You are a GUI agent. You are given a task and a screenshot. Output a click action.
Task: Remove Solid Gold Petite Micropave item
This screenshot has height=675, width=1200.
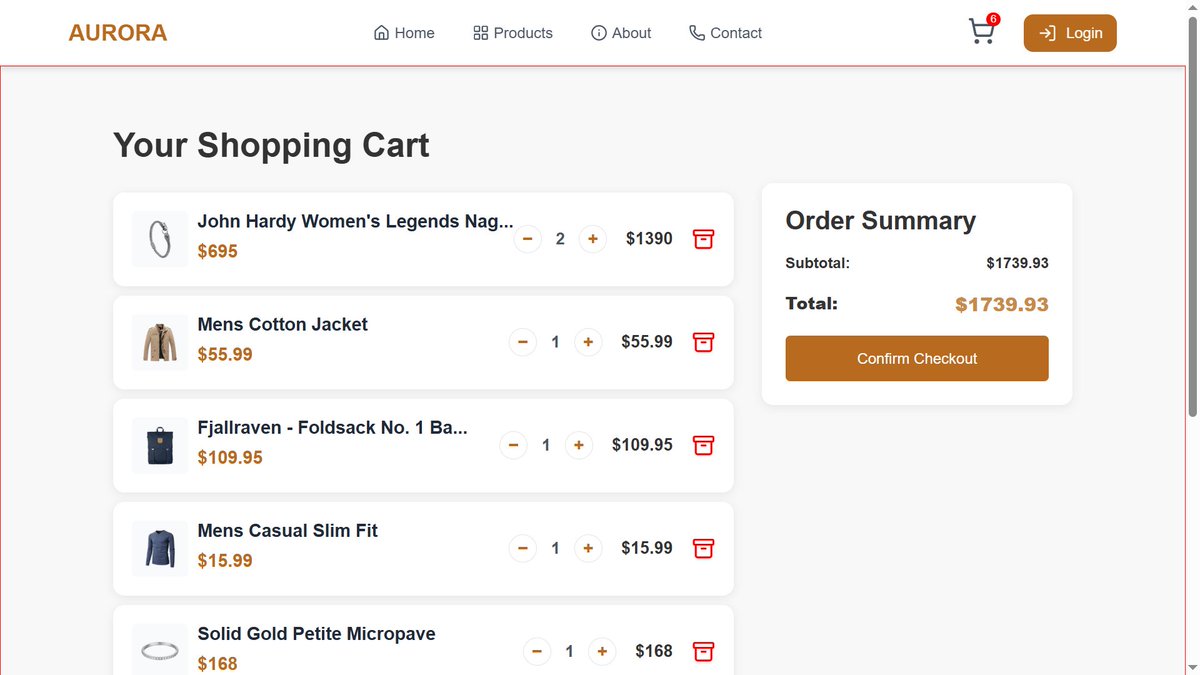pos(703,651)
